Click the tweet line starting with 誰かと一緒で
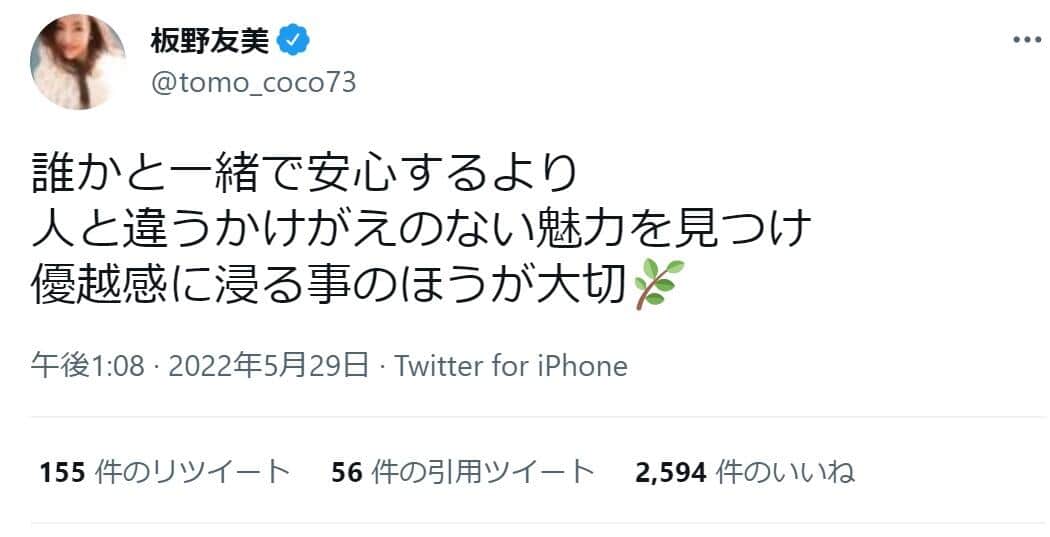 [x=305, y=174]
